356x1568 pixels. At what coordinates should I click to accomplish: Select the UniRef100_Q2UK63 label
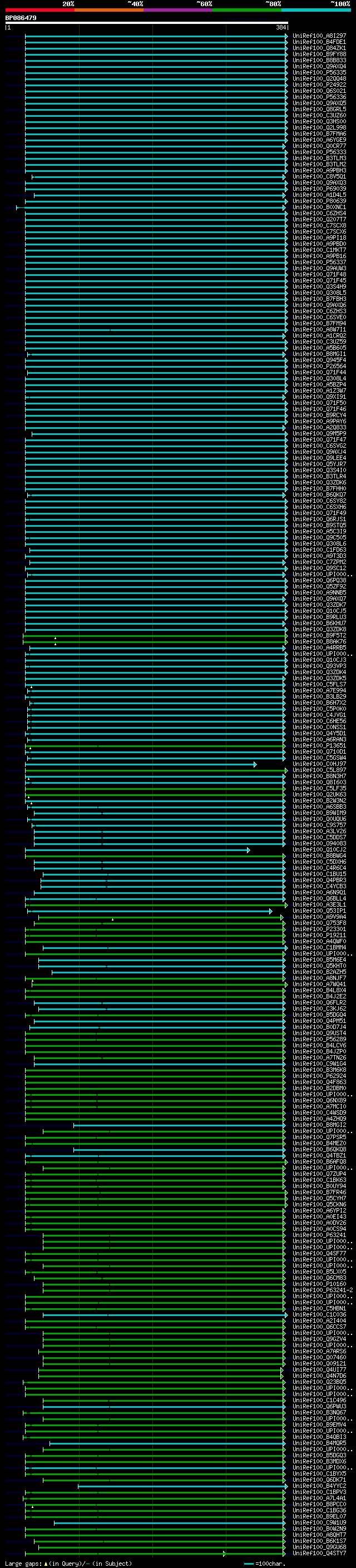319,795
